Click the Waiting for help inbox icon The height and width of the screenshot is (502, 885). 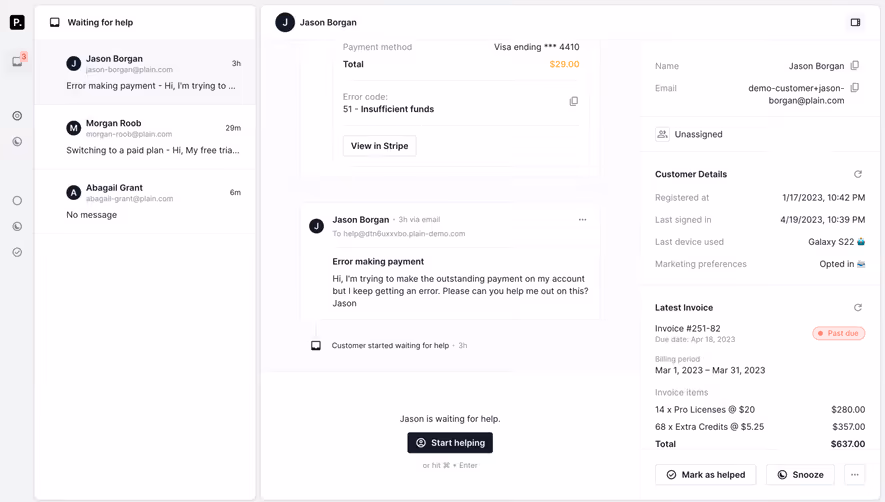click(55, 22)
